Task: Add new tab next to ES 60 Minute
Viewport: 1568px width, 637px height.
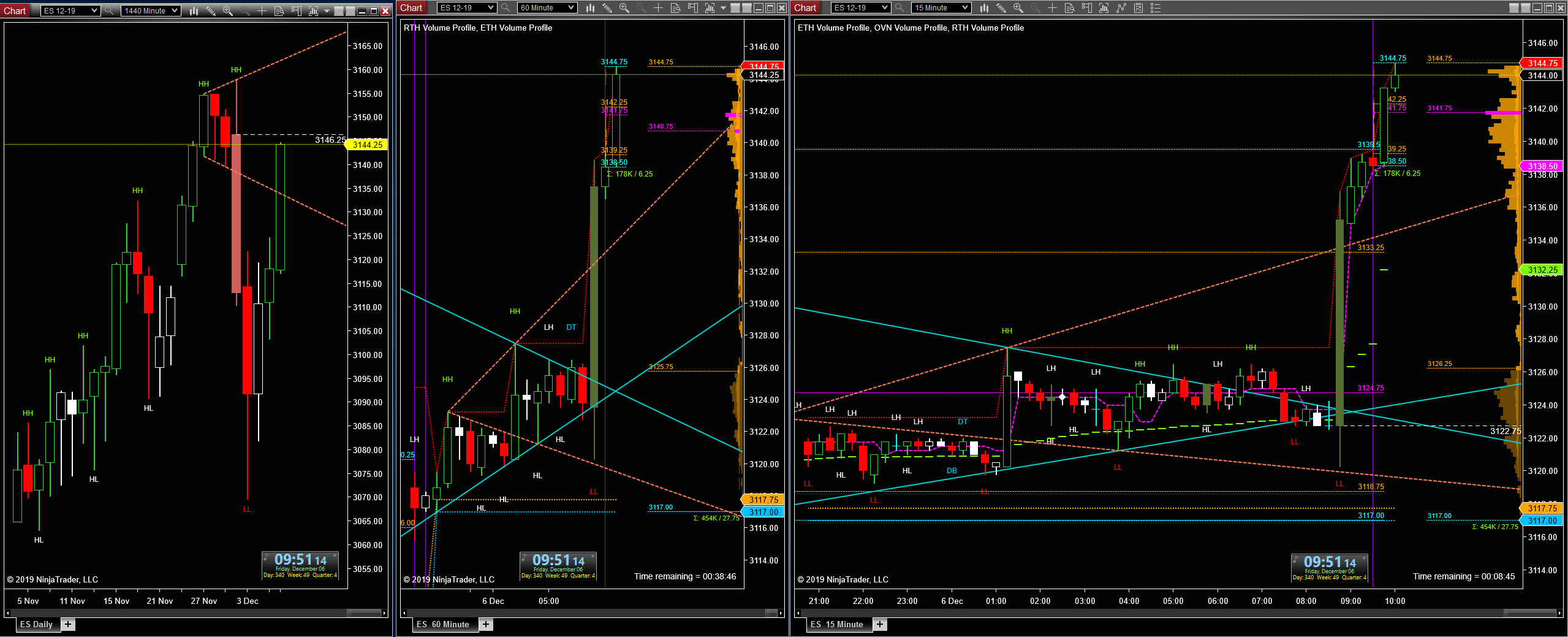Action: 486,624
